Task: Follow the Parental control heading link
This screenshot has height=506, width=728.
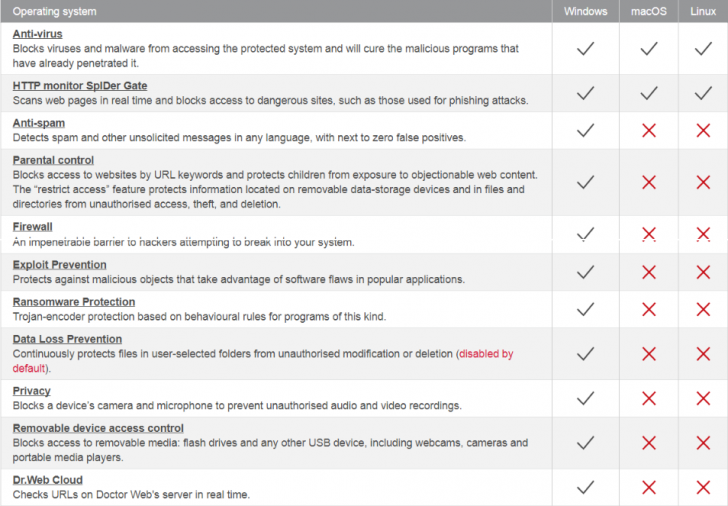Action: point(53,160)
